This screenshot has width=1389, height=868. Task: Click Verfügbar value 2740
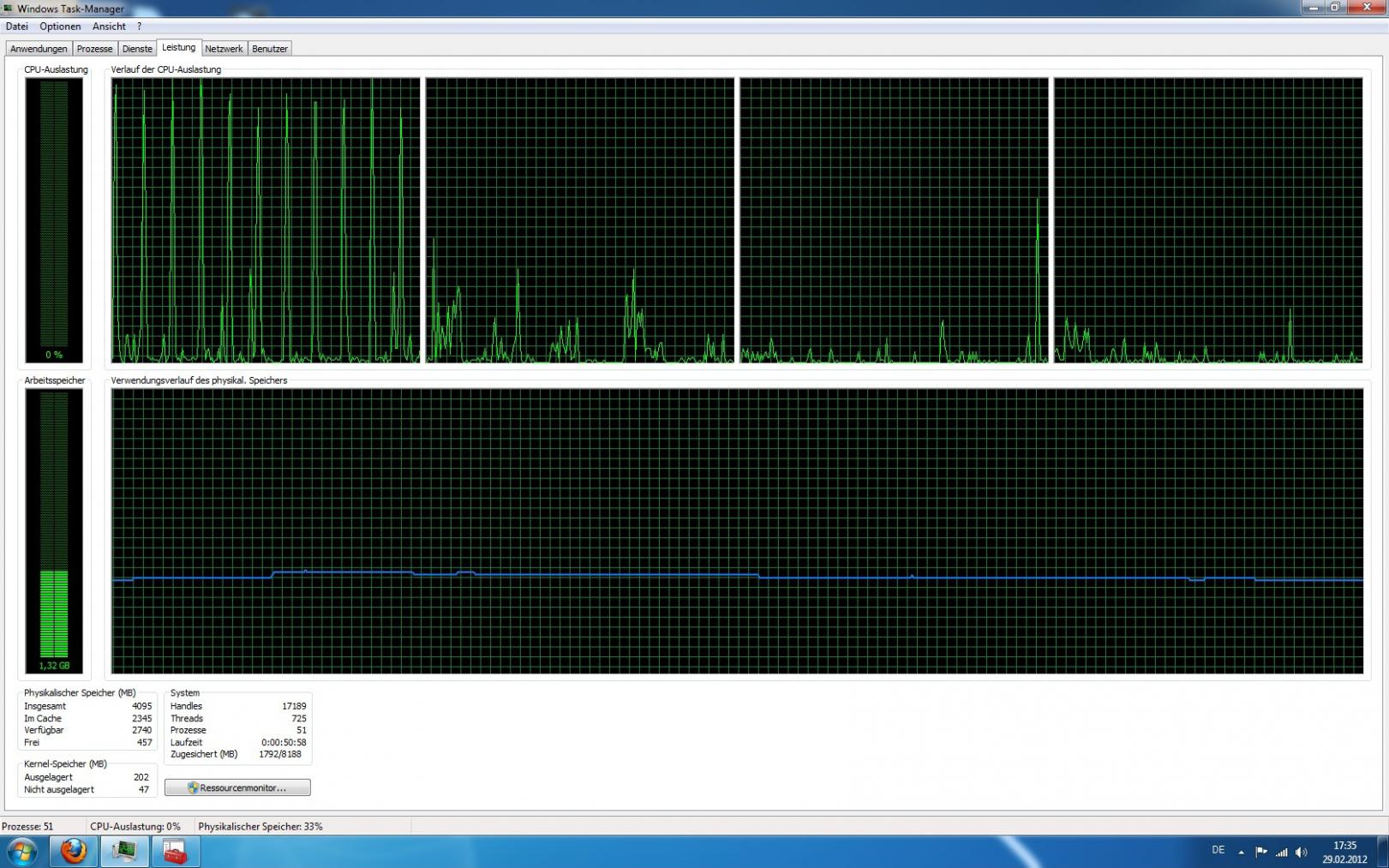pyautogui.click(x=141, y=731)
